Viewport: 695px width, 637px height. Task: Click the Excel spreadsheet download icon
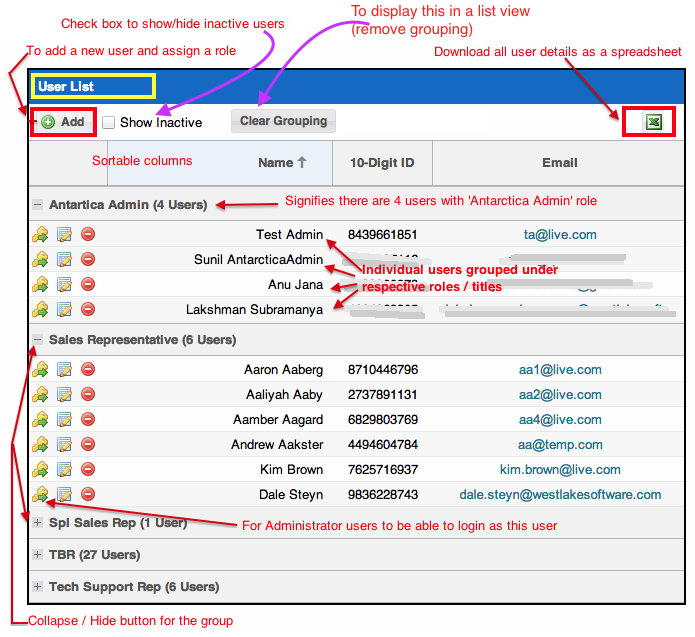click(653, 122)
